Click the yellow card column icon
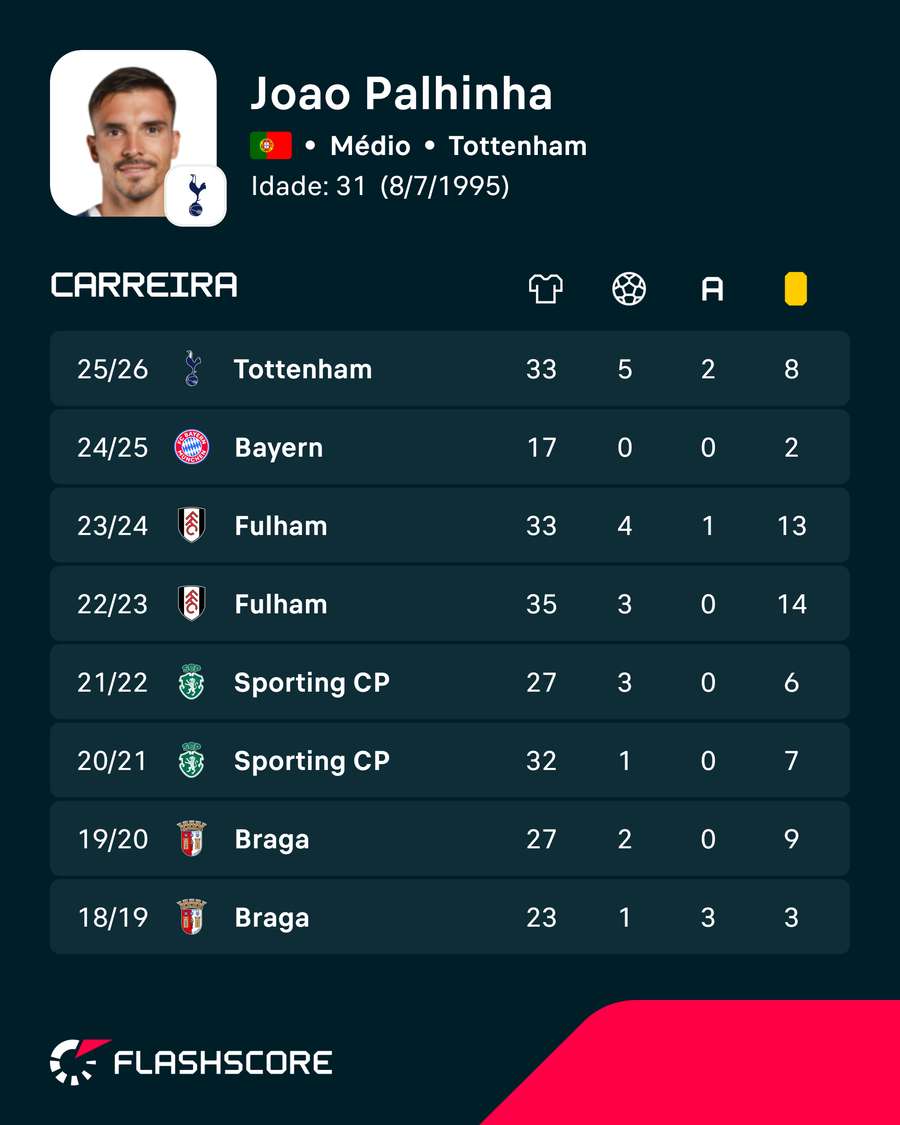 point(795,289)
